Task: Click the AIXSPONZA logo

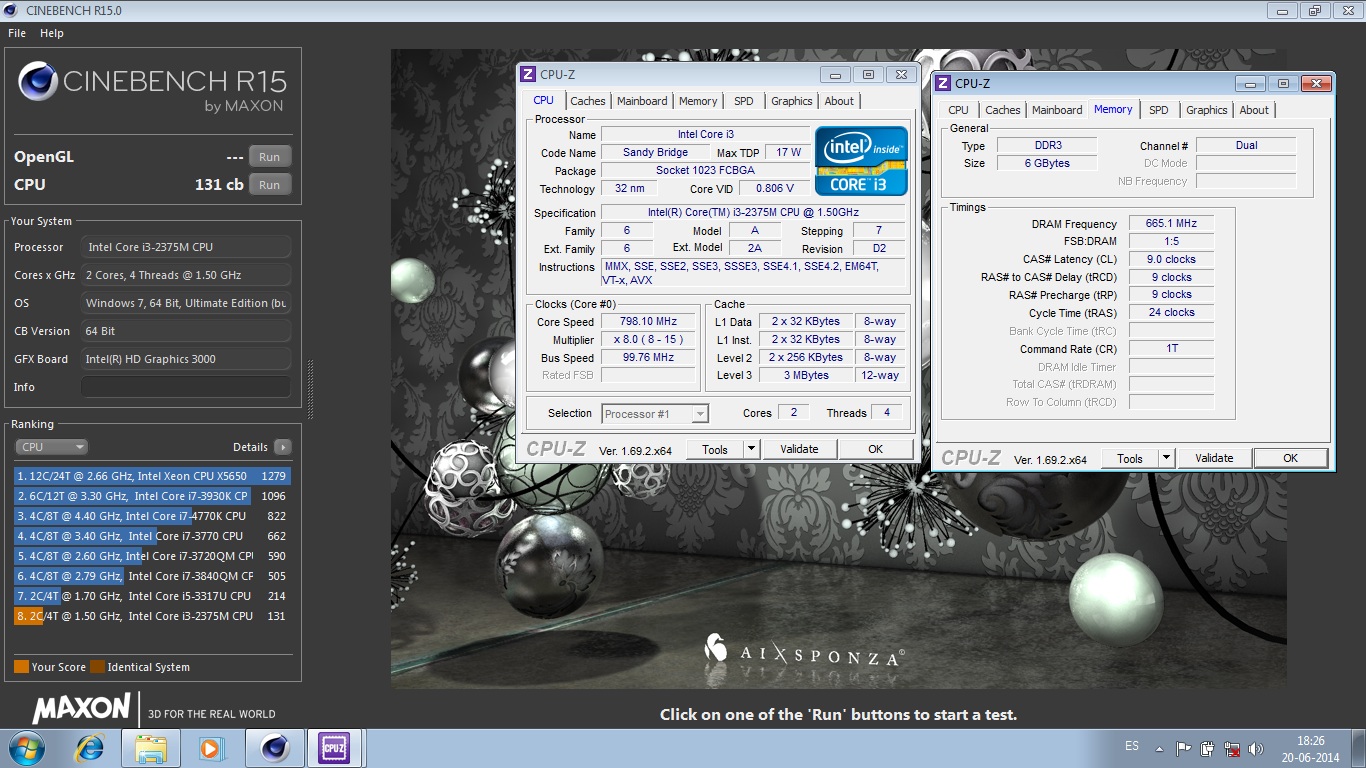Action: click(804, 653)
